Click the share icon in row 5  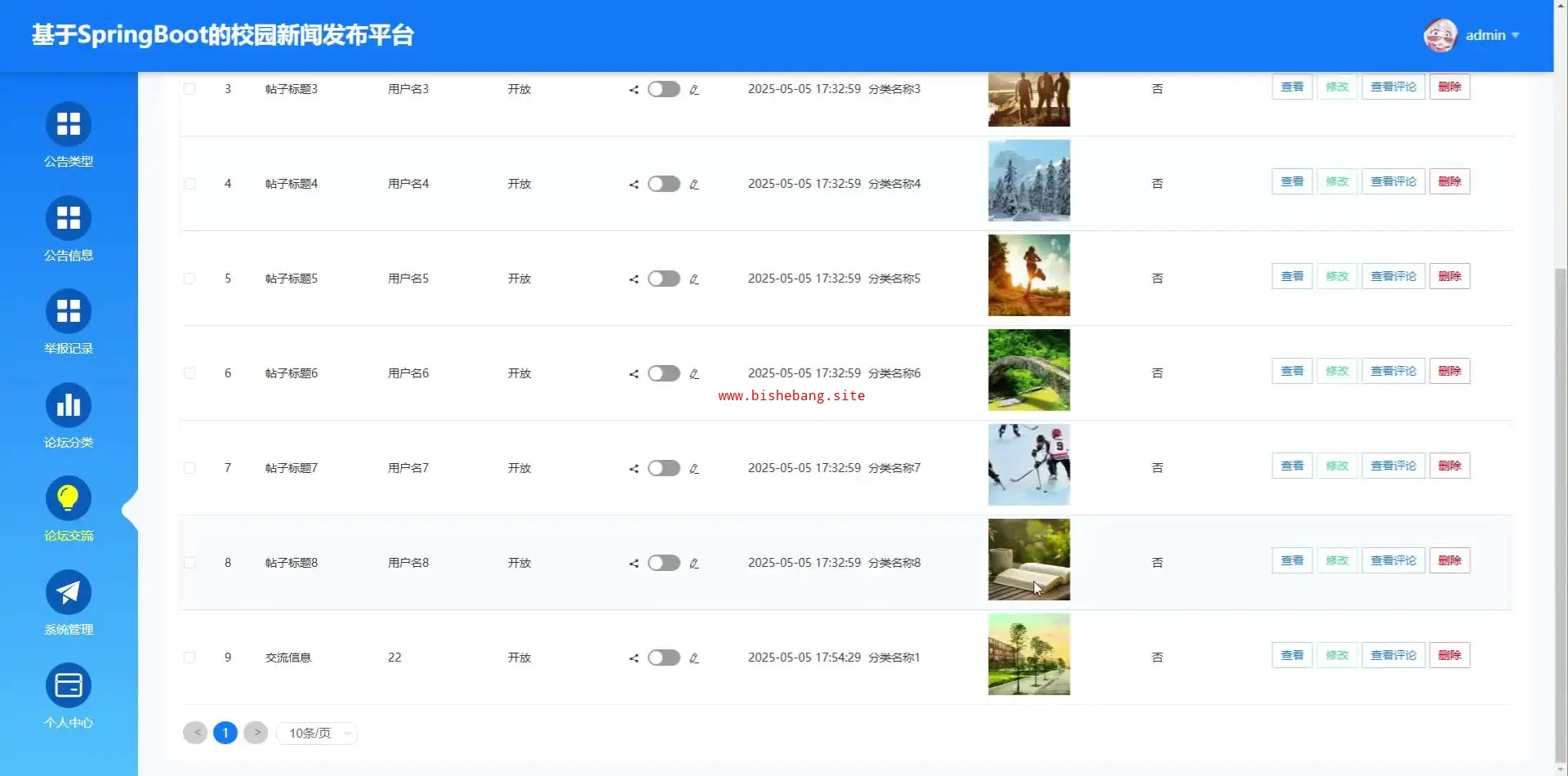click(634, 279)
